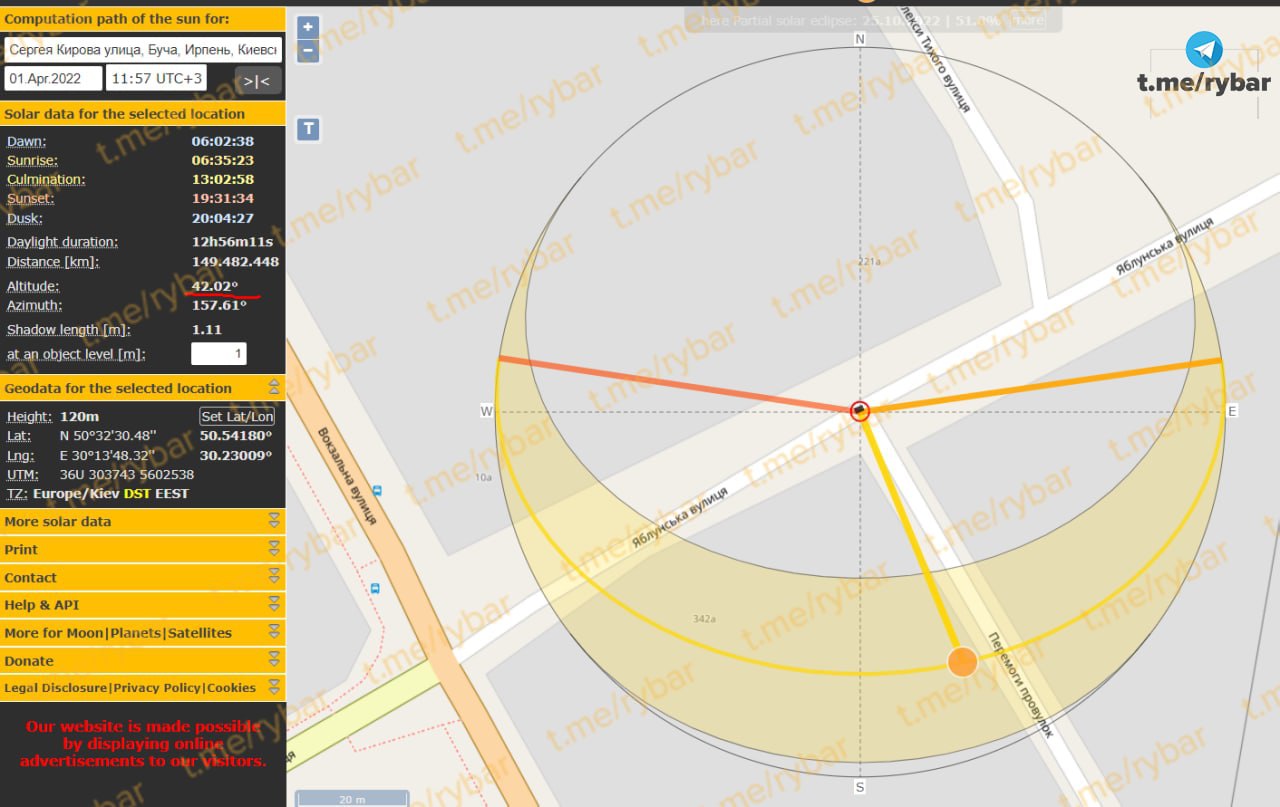The height and width of the screenshot is (807, 1280).
Task: Zoom out of the map
Action: pyautogui.click(x=308, y=51)
